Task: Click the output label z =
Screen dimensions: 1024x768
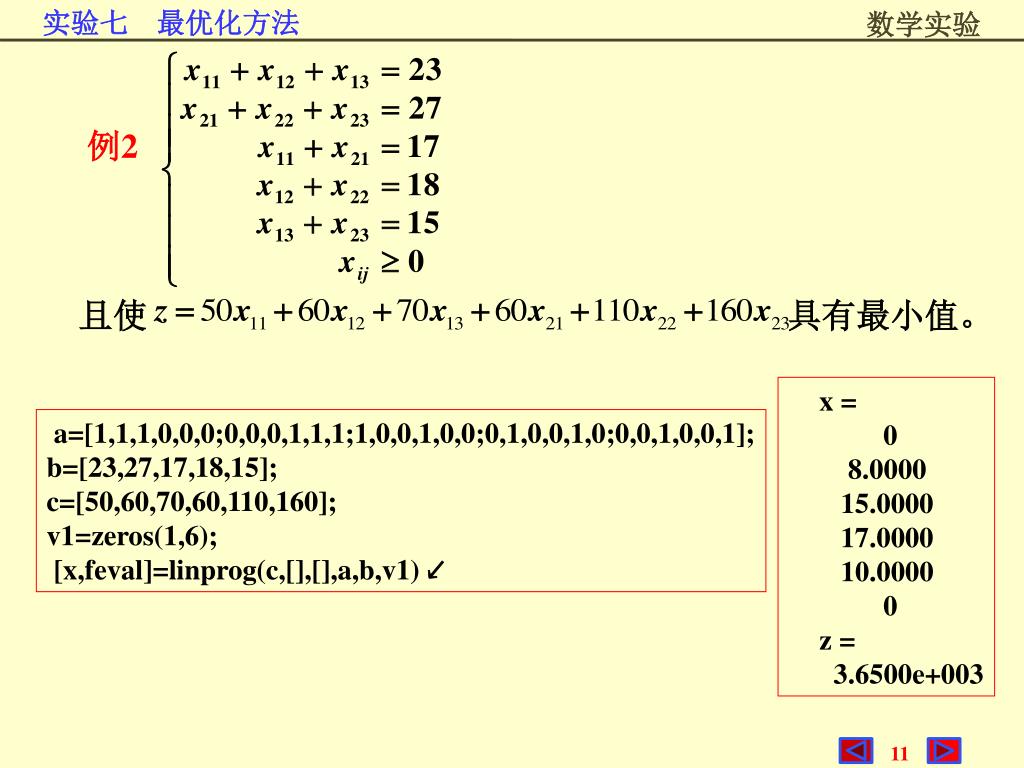Action: point(837,641)
